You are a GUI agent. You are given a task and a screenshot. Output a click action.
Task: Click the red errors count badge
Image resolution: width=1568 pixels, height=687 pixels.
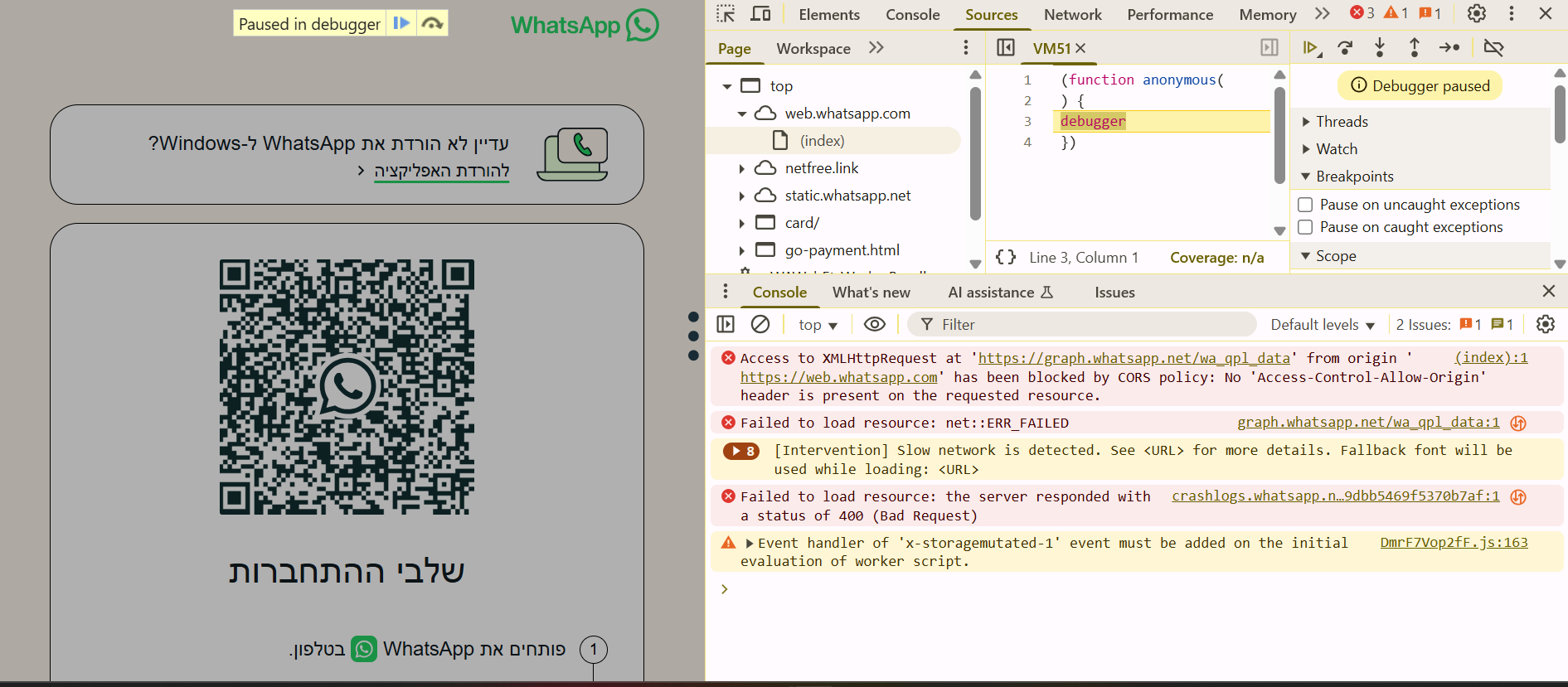1362,13
